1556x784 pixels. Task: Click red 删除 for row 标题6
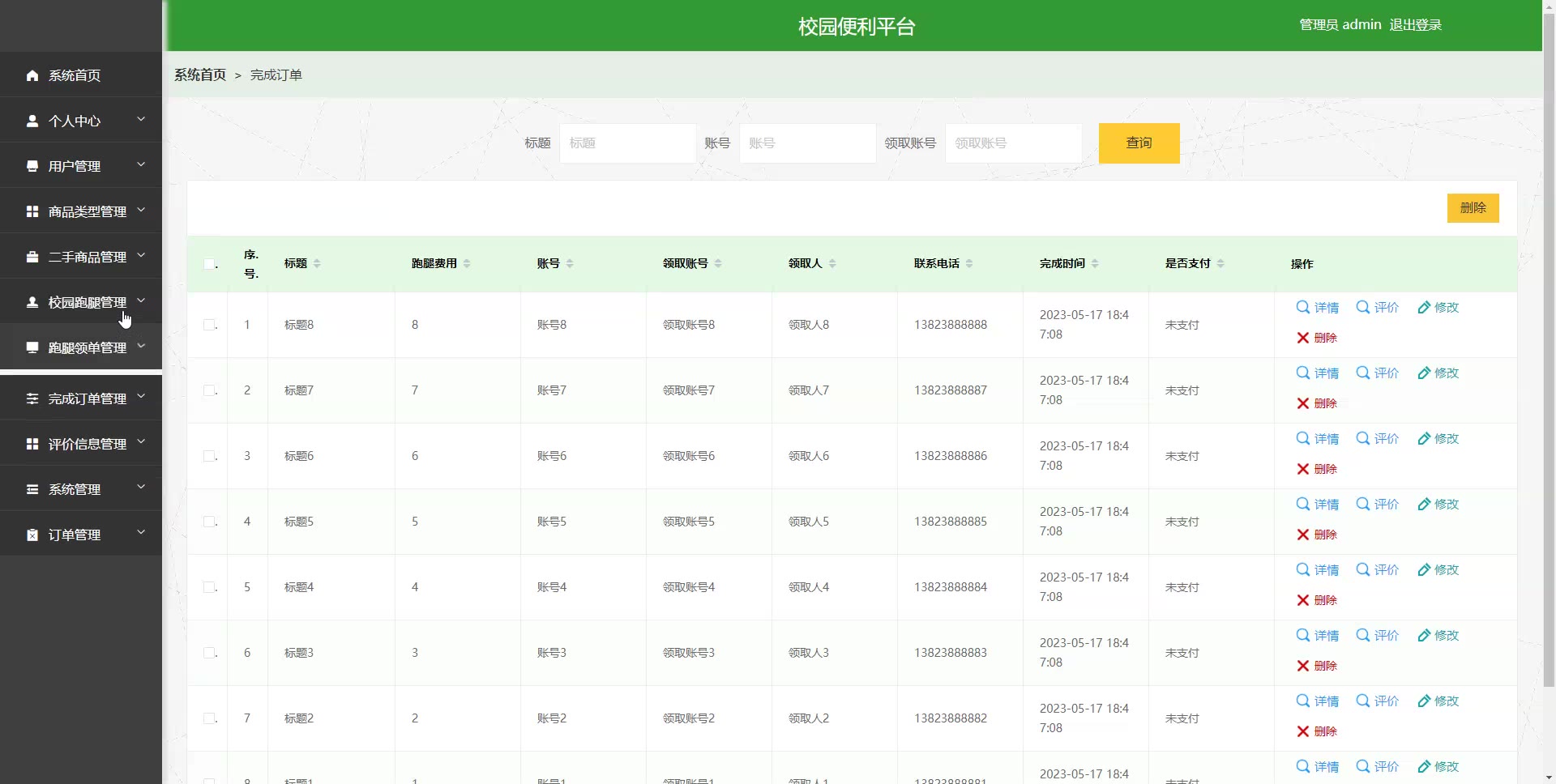(x=1317, y=469)
